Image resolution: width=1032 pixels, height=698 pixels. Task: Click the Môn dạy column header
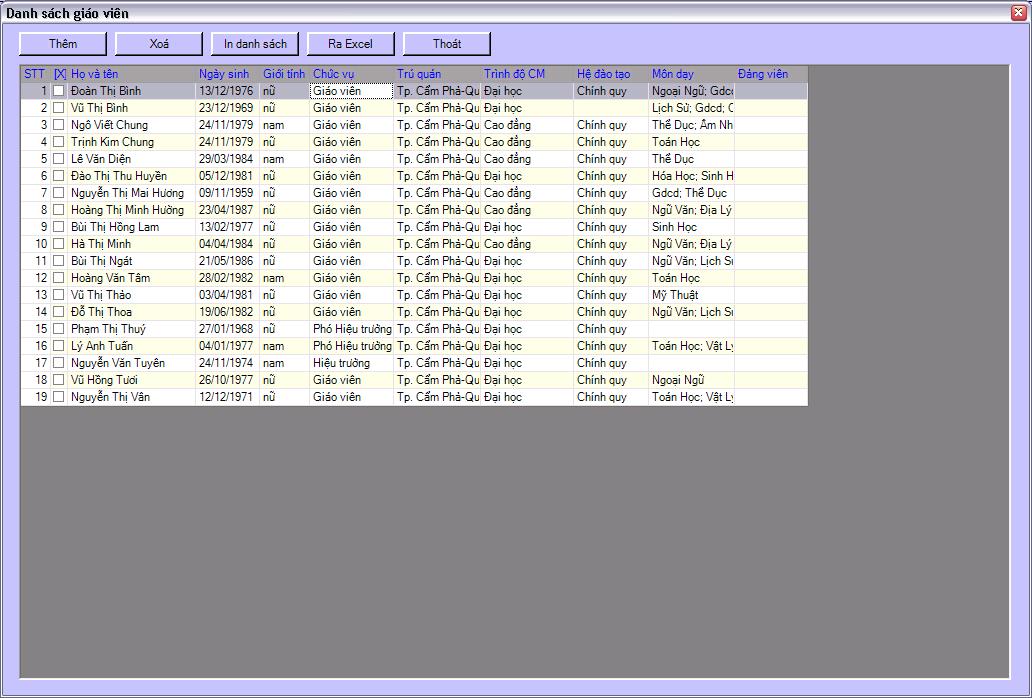692,74
